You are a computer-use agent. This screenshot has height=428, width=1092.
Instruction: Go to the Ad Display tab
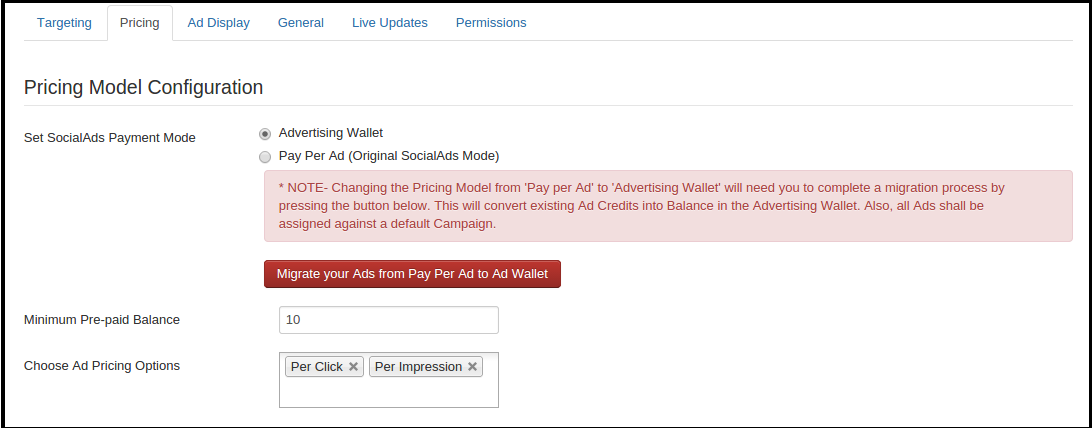[219, 22]
